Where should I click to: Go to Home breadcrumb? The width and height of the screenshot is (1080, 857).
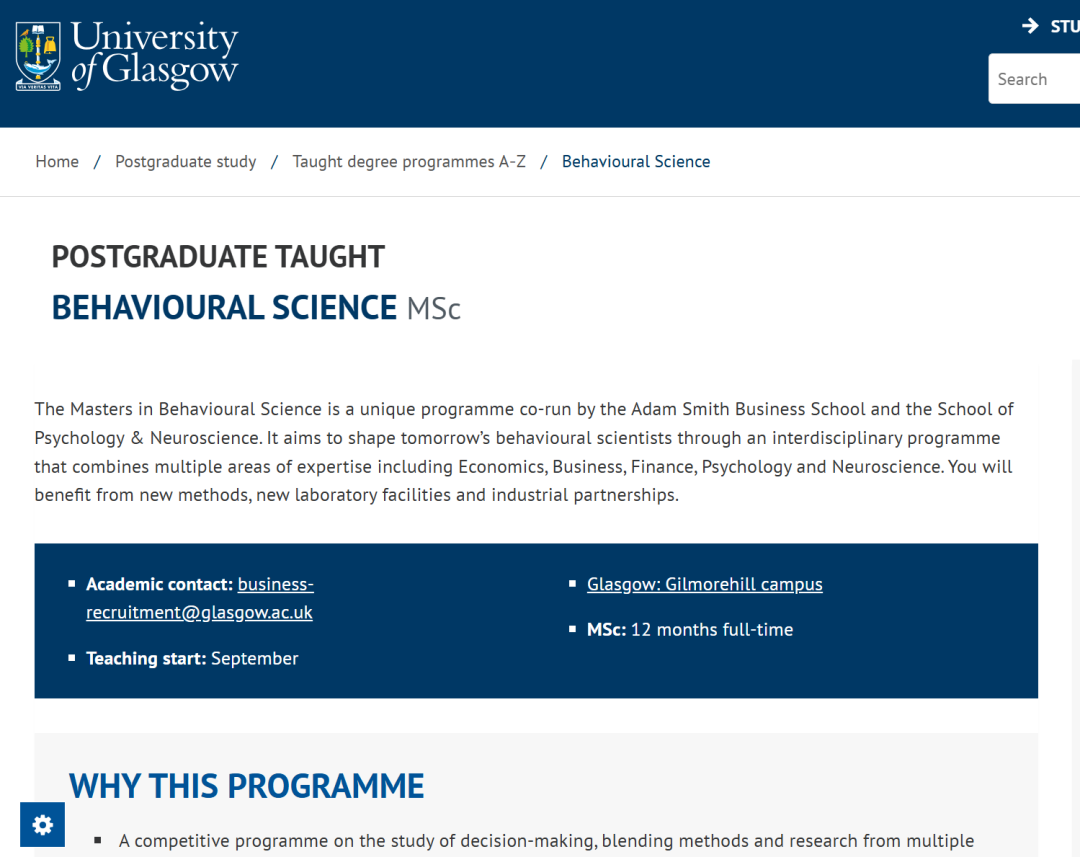click(57, 161)
